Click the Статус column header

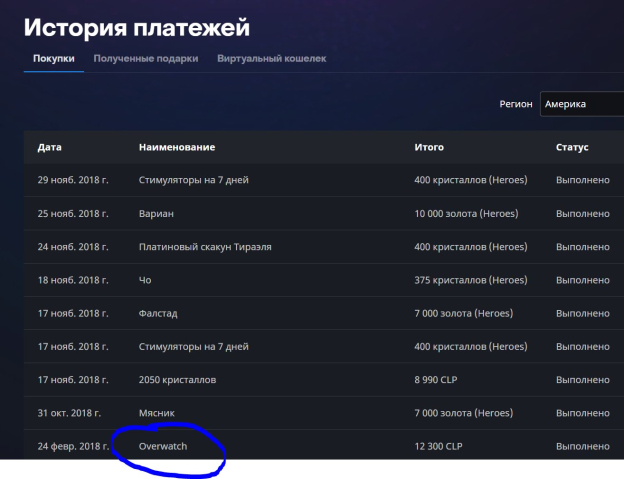tap(572, 147)
